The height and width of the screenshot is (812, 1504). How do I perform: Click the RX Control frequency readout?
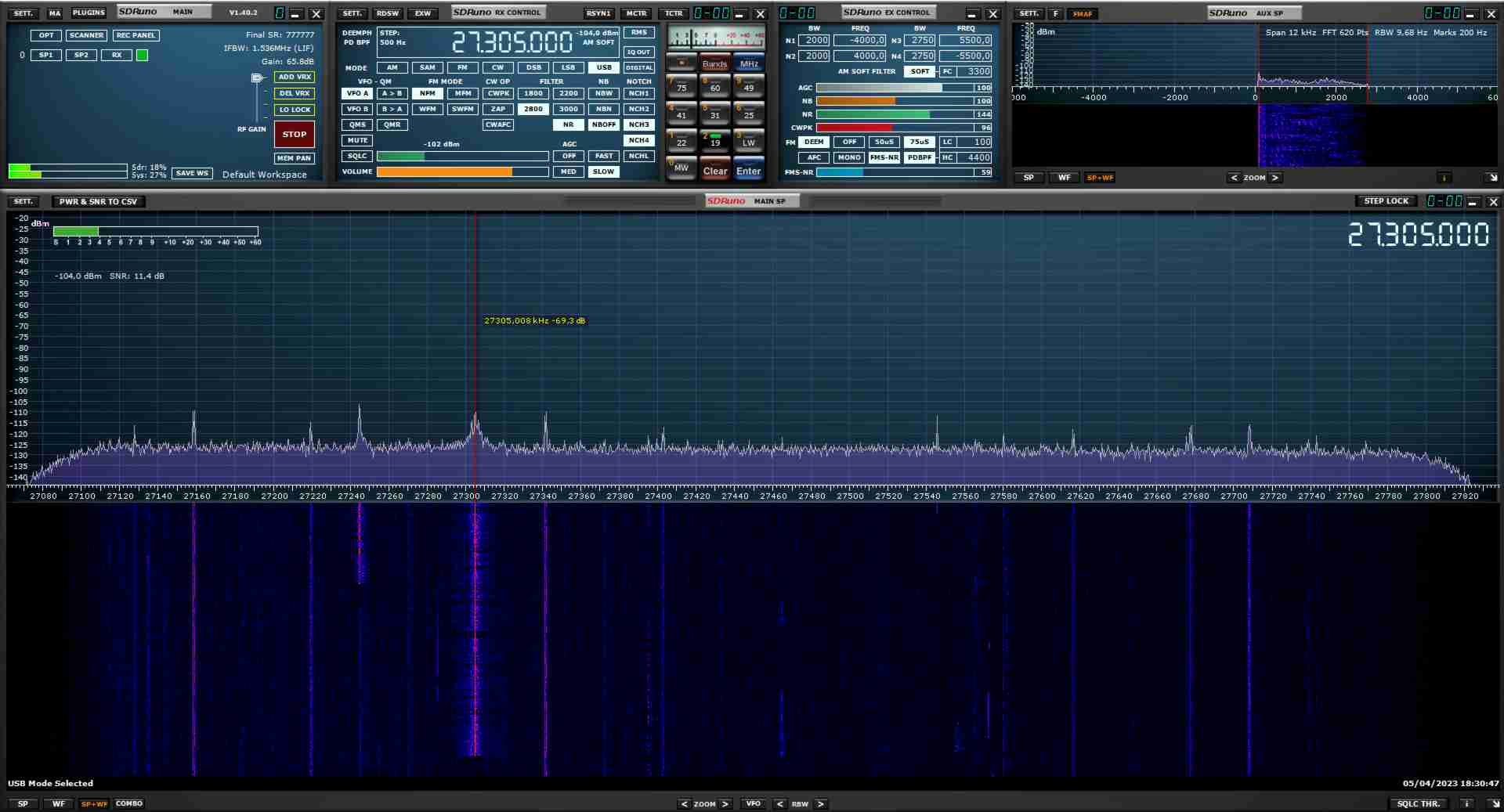(x=512, y=42)
